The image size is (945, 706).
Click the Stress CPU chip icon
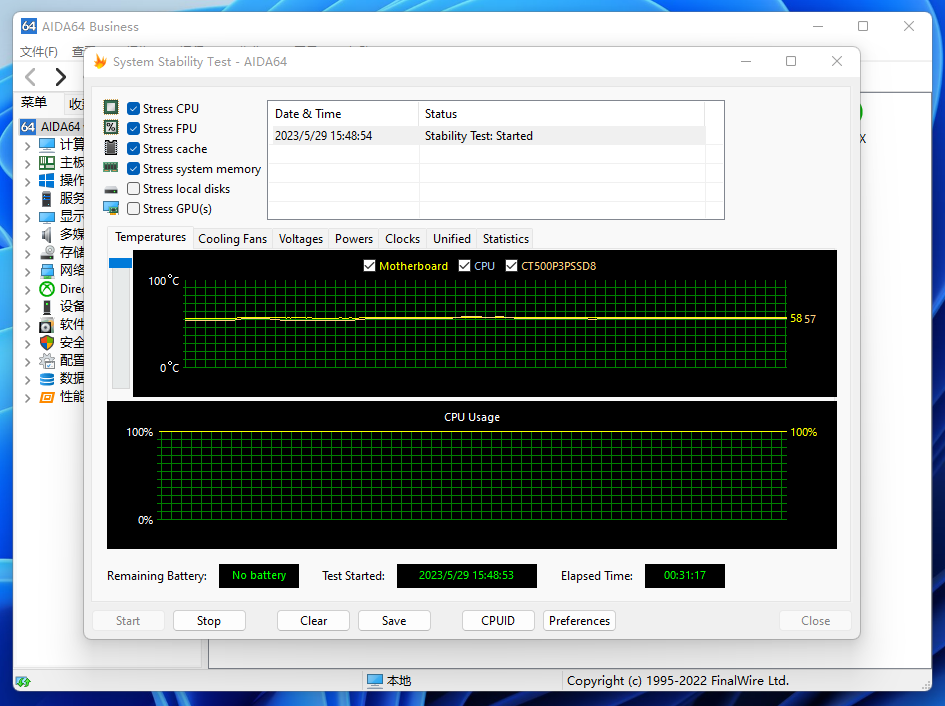tap(111, 107)
